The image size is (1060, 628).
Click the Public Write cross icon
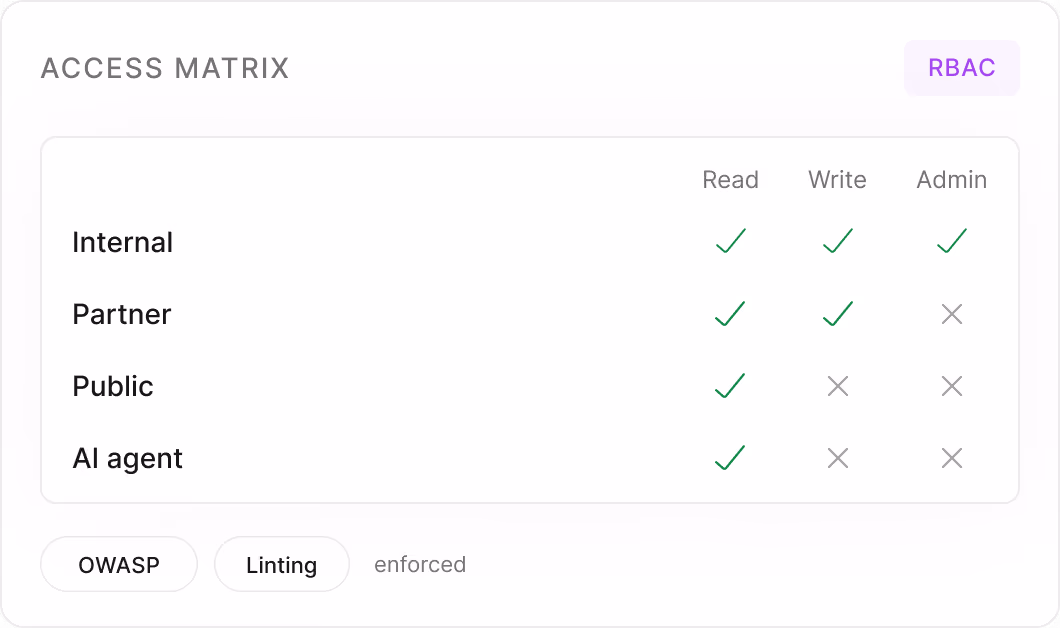[x=838, y=386]
